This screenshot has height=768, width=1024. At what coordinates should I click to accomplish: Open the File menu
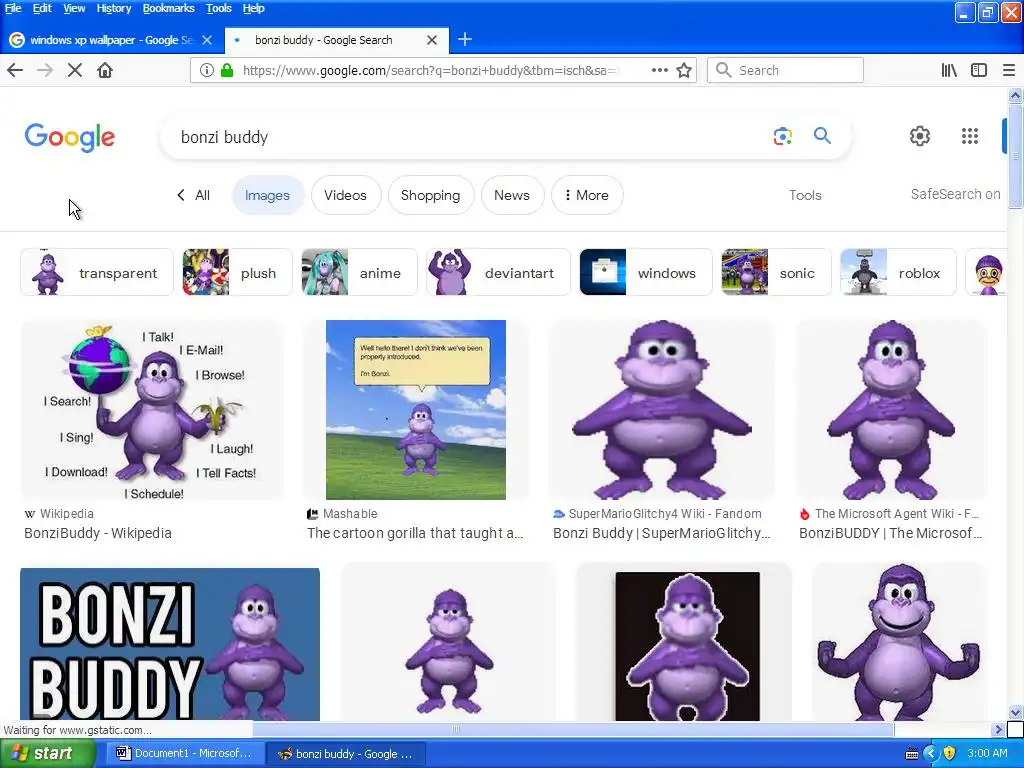(x=13, y=8)
